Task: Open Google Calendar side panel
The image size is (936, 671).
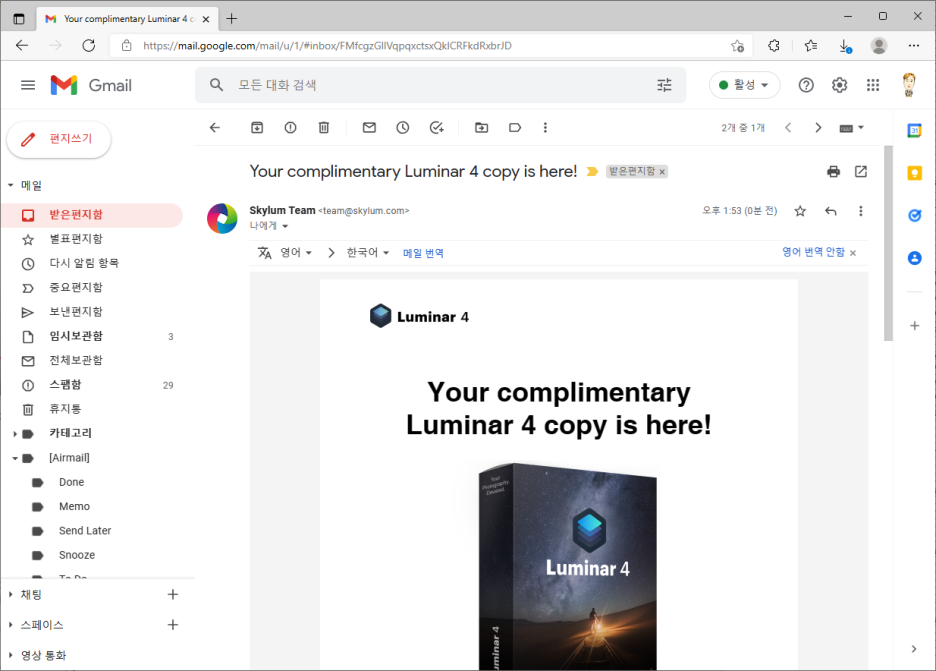Action: click(914, 130)
